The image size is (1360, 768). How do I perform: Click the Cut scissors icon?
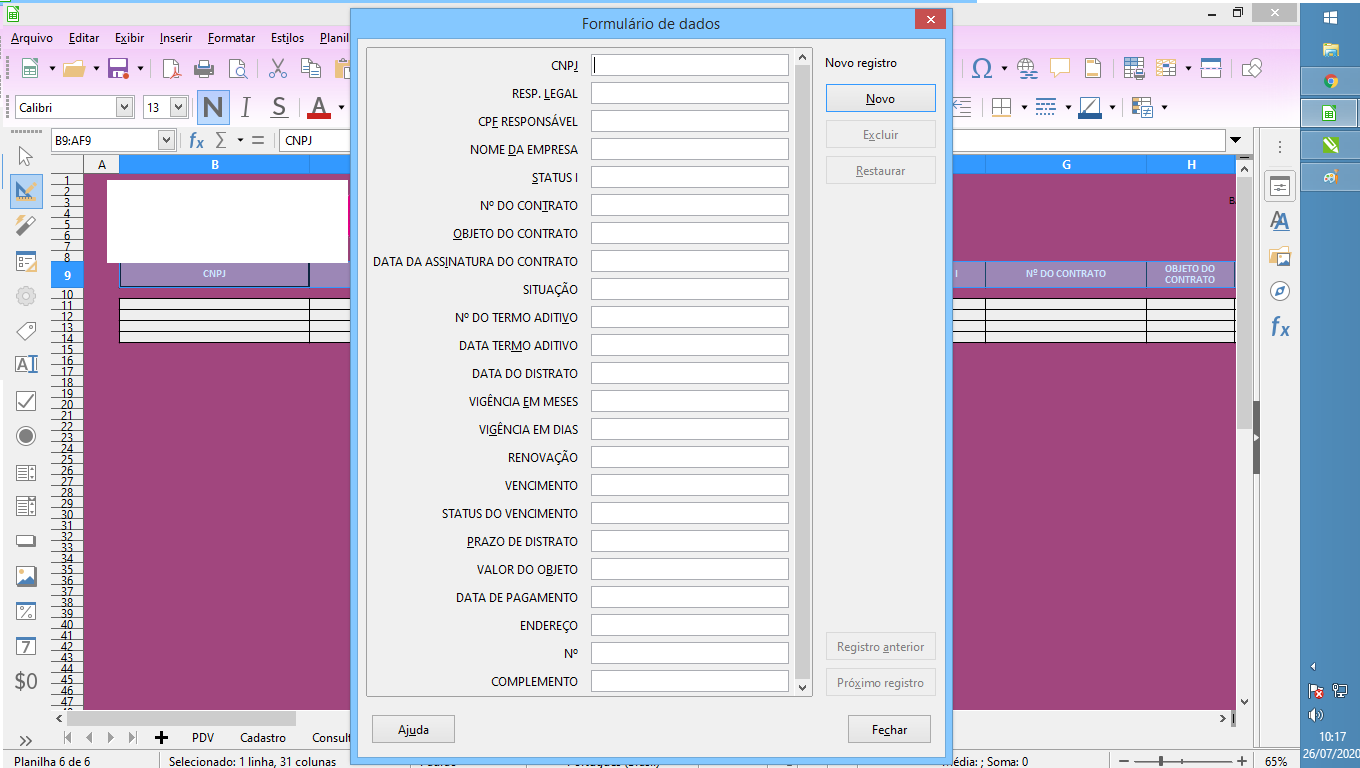278,68
